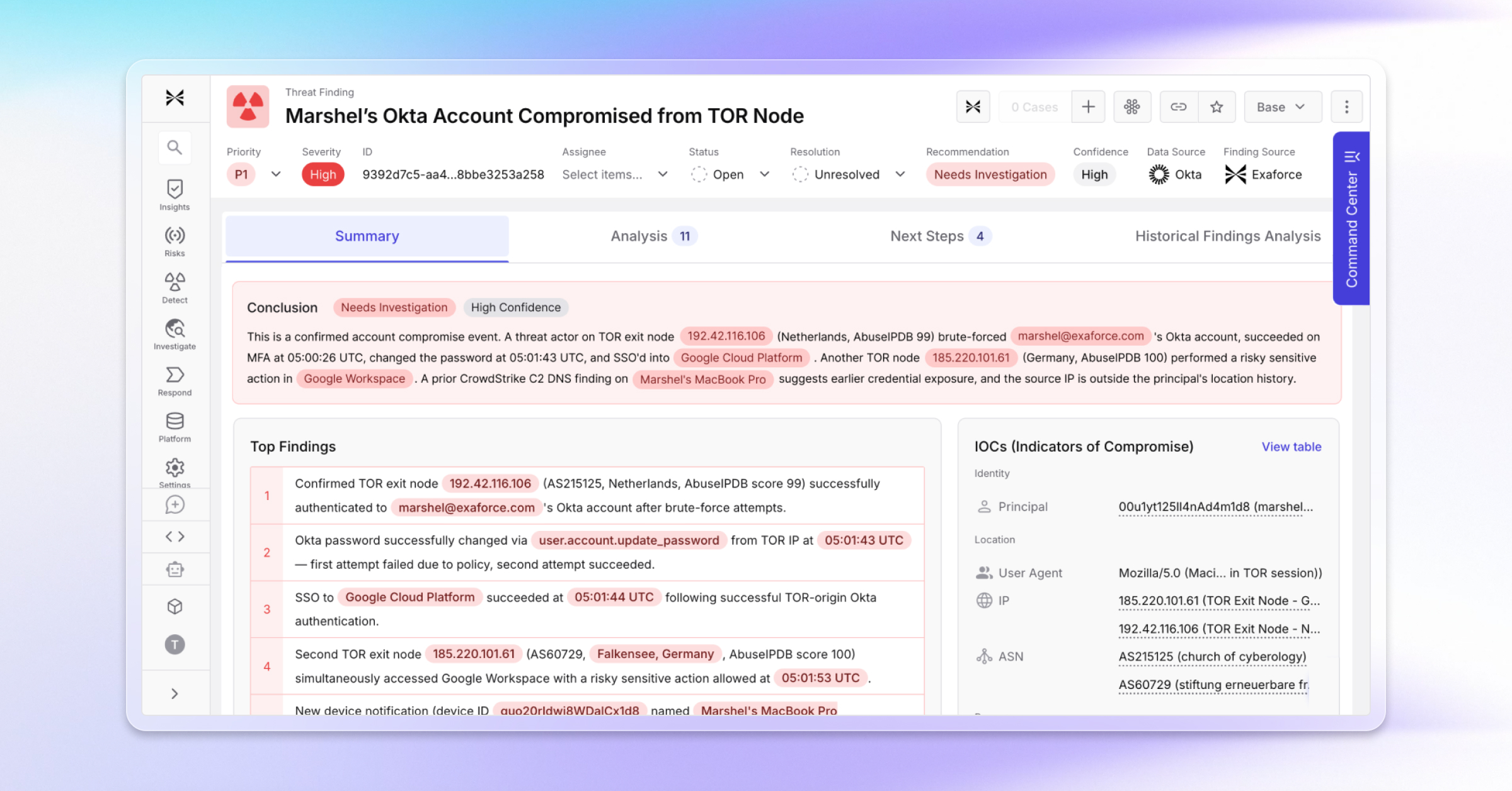Viewport: 1512px width, 791px height.
Task: Click the 05:01:43 UTC timestamp
Action: pyautogui.click(x=864, y=540)
